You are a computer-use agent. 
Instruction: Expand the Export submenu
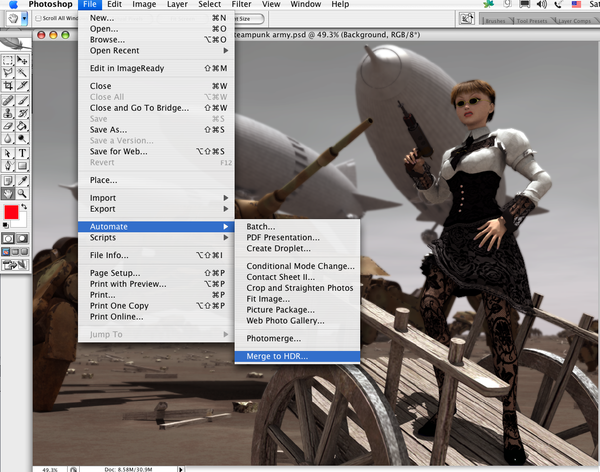coord(156,209)
